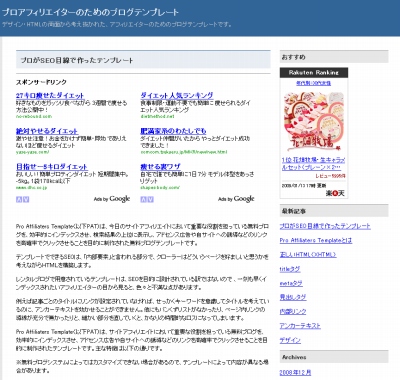
Task: Click Ads by Google beside 目指せ-5キロダイエット ad
Action: point(112,199)
